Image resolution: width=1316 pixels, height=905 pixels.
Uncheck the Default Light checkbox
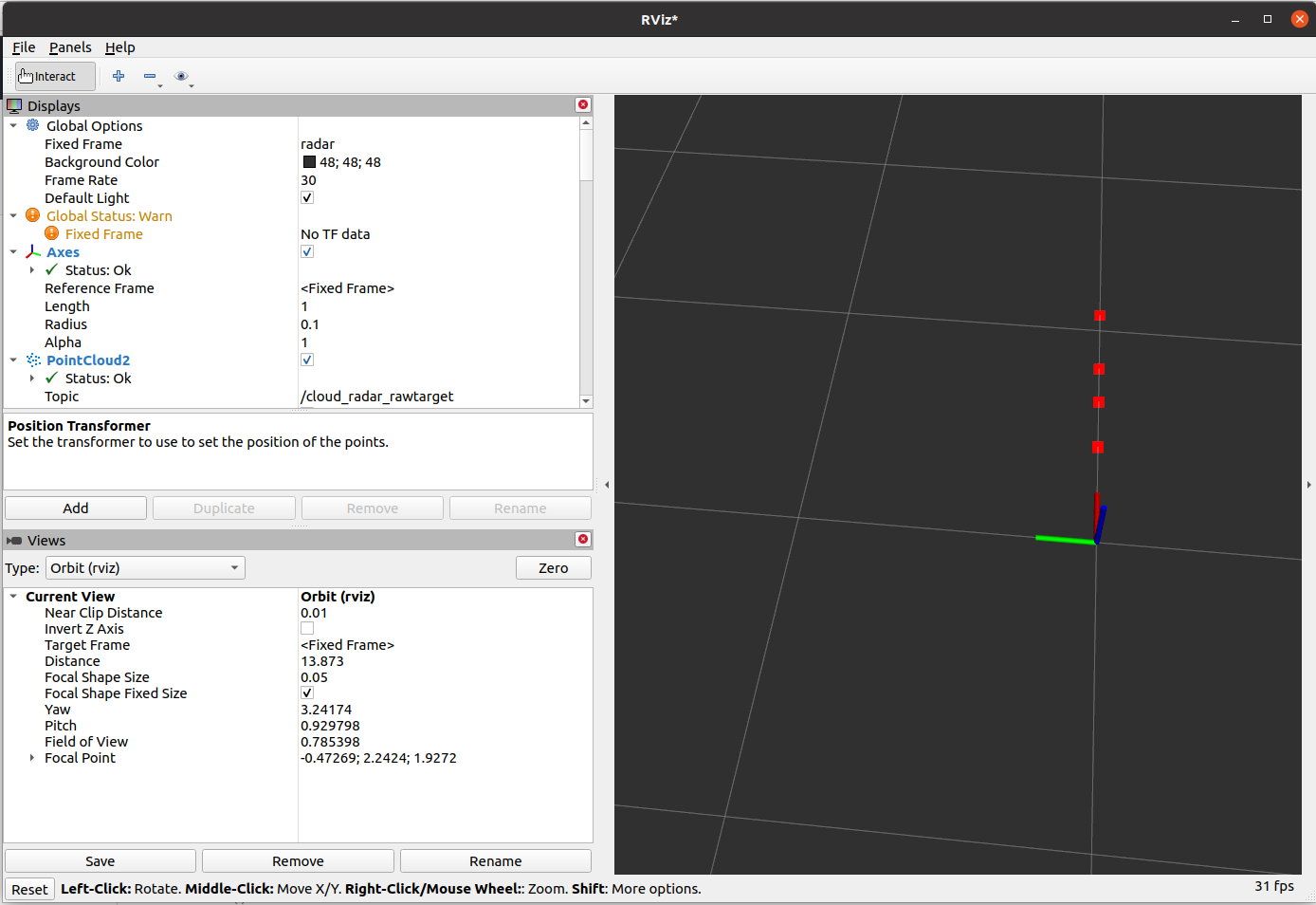pyautogui.click(x=306, y=197)
